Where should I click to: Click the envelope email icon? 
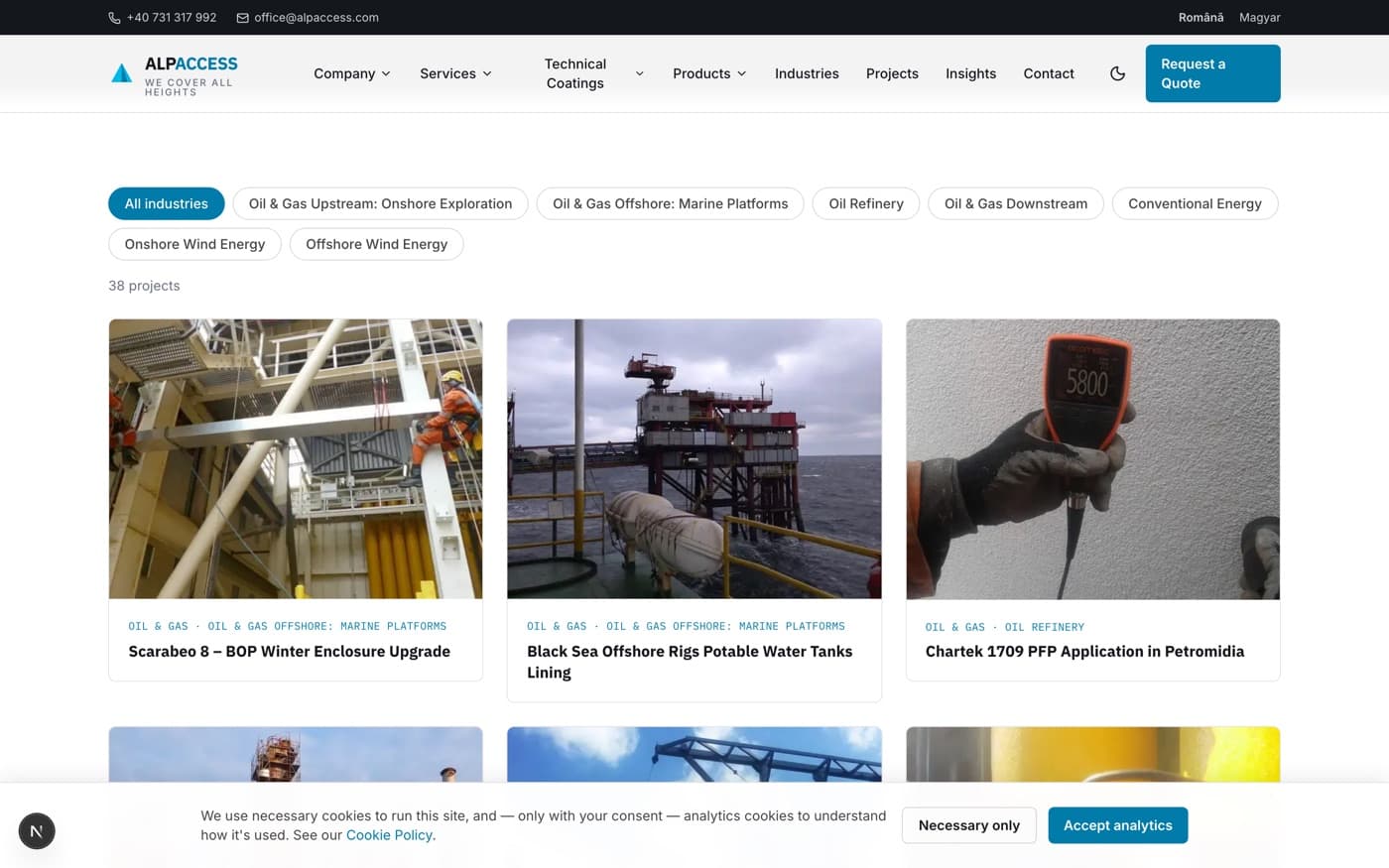[x=242, y=18]
